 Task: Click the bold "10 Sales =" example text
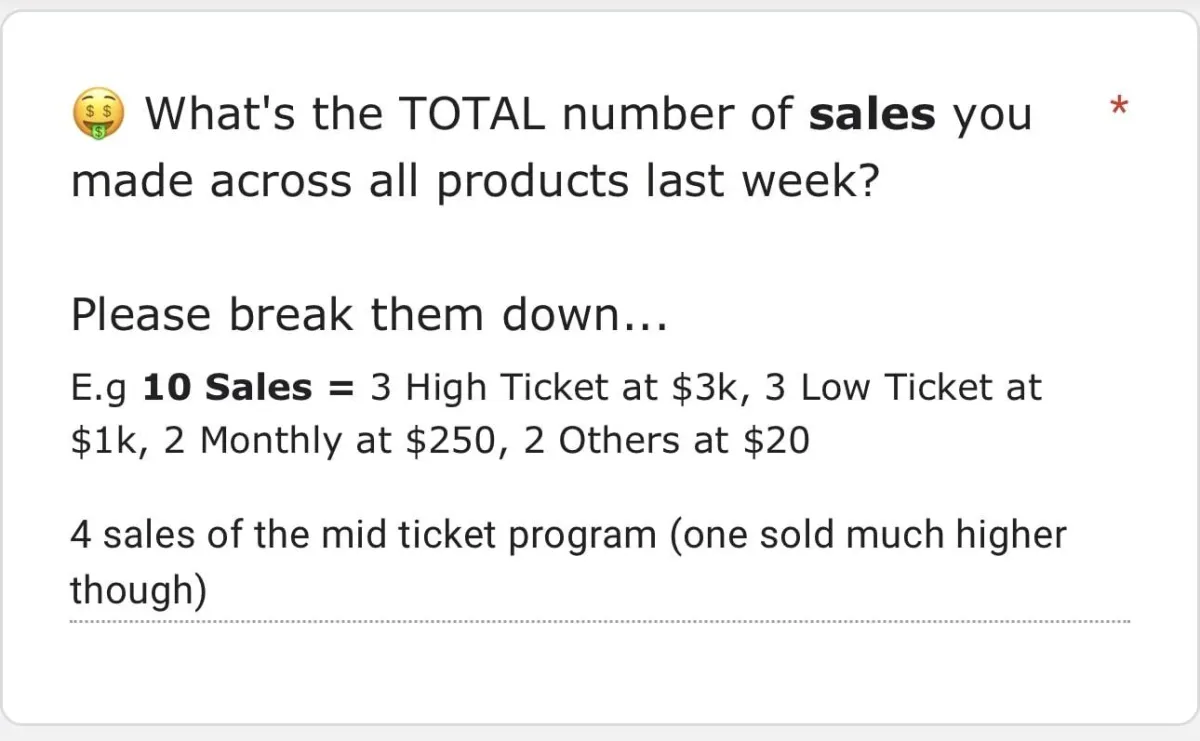point(249,388)
